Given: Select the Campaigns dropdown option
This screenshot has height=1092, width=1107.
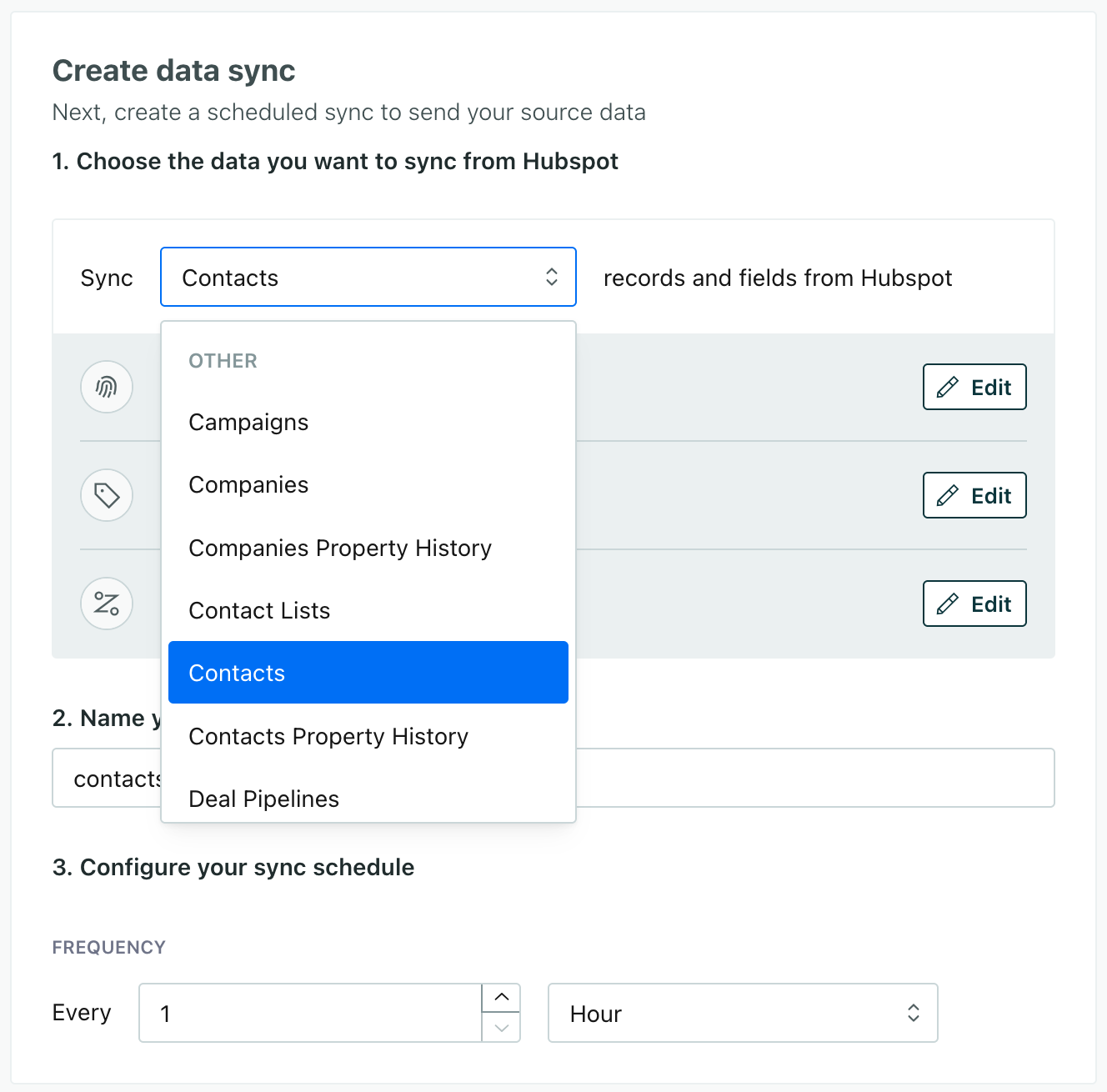Looking at the screenshot, I should point(248,422).
